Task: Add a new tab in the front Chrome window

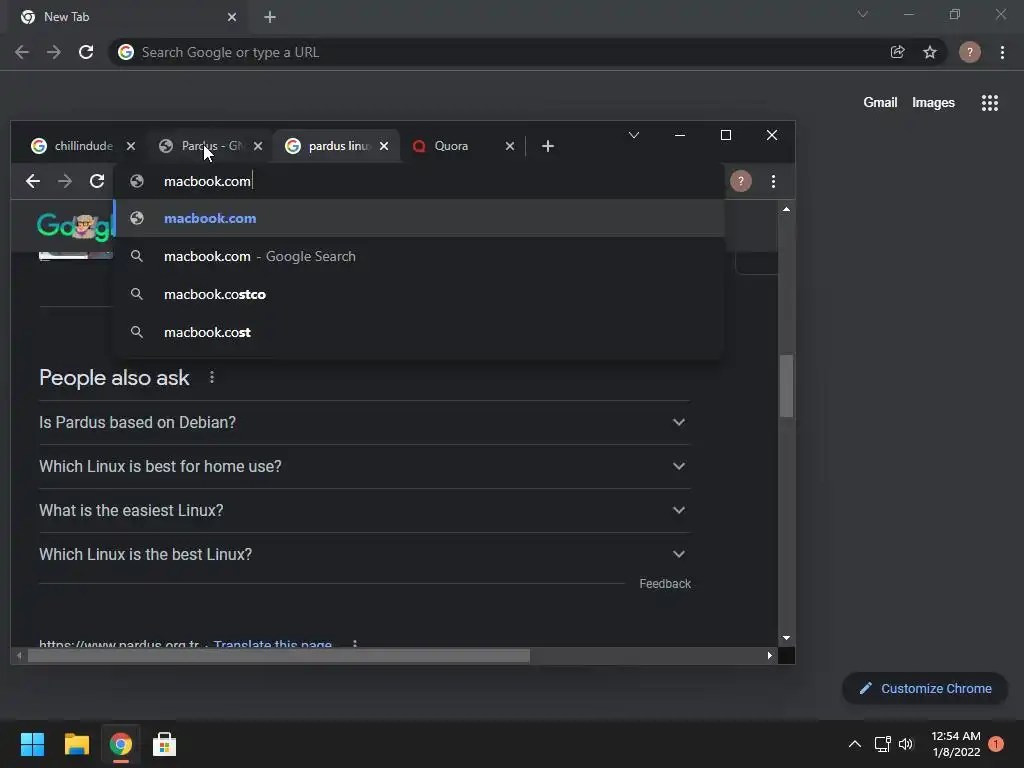Action: 548,146
